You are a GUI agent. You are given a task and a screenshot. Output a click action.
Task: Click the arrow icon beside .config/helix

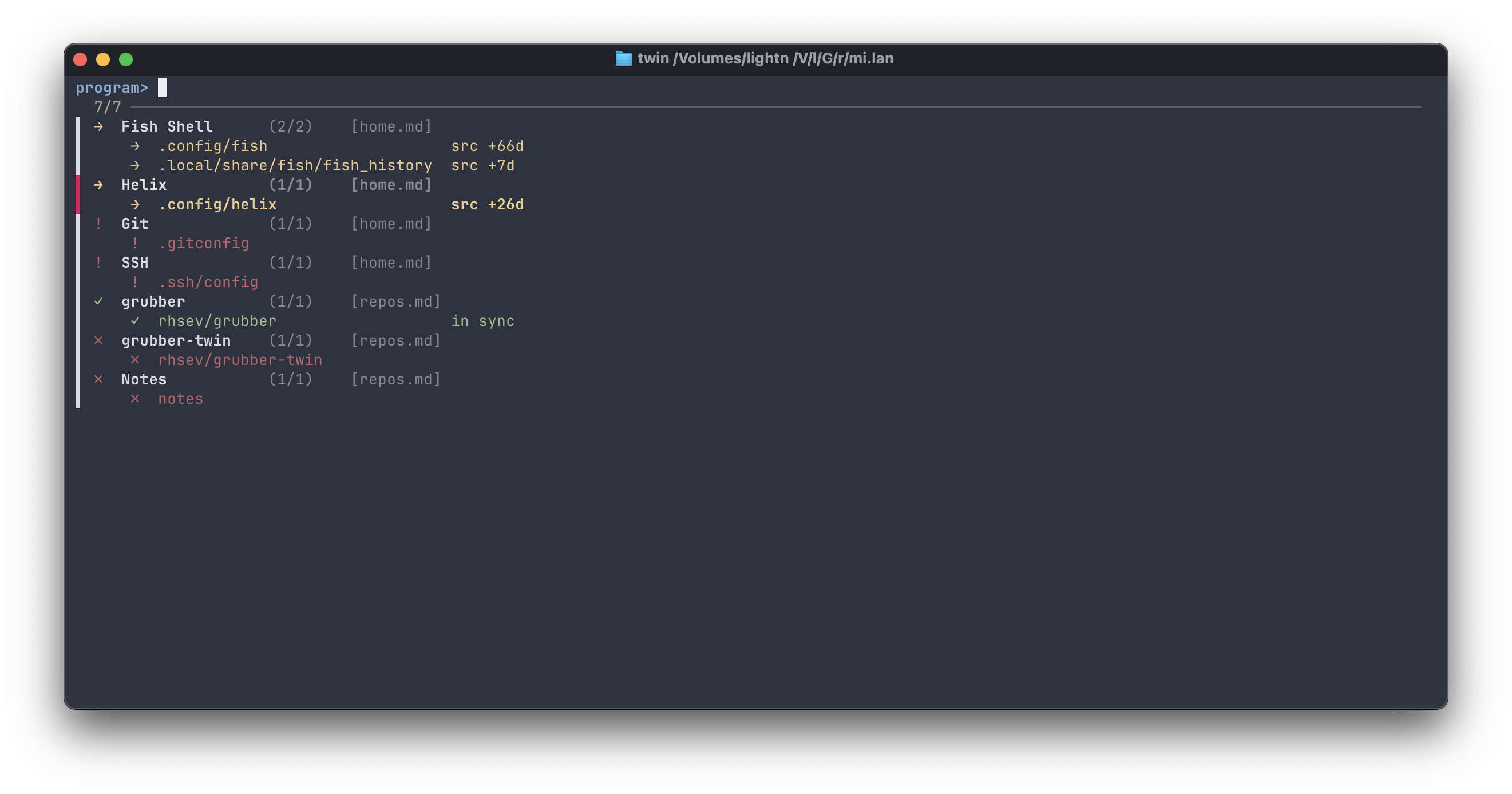click(135, 204)
